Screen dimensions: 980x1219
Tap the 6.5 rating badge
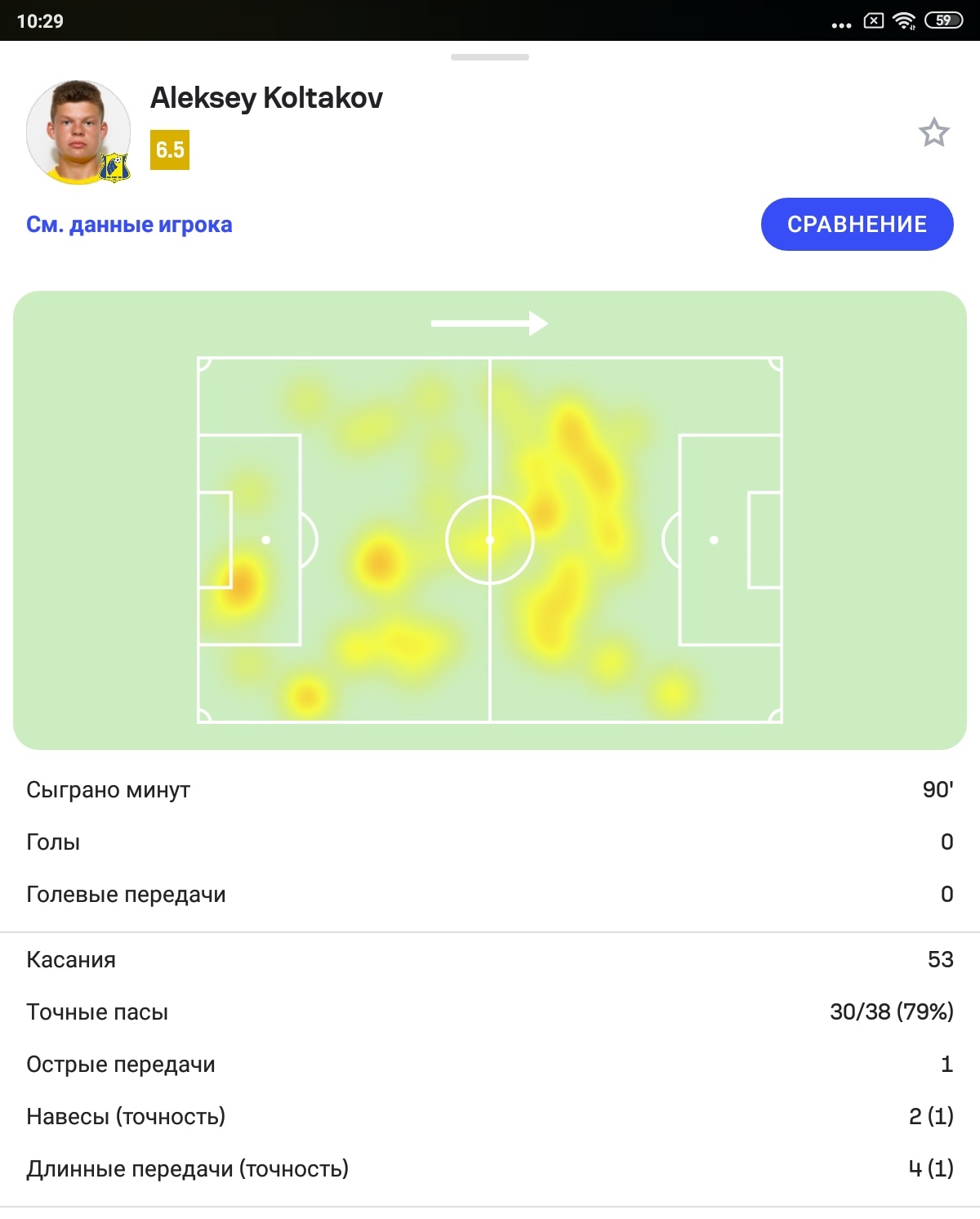tap(170, 150)
